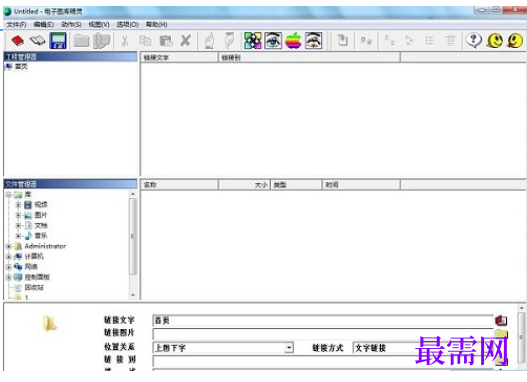
Task: Click the 首页 item in project manager
Action: [21, 67]
